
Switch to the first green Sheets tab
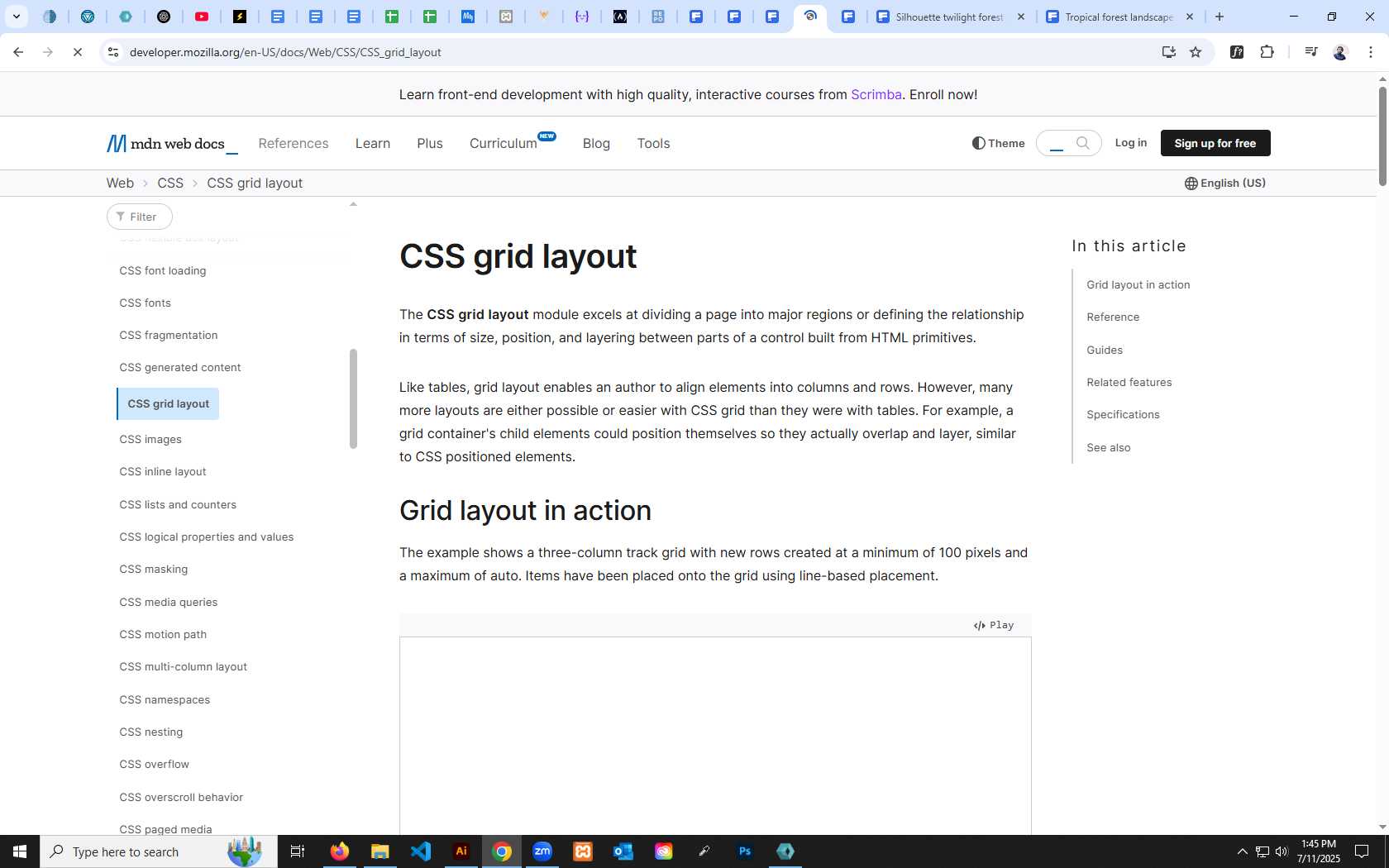coord(392,17)
